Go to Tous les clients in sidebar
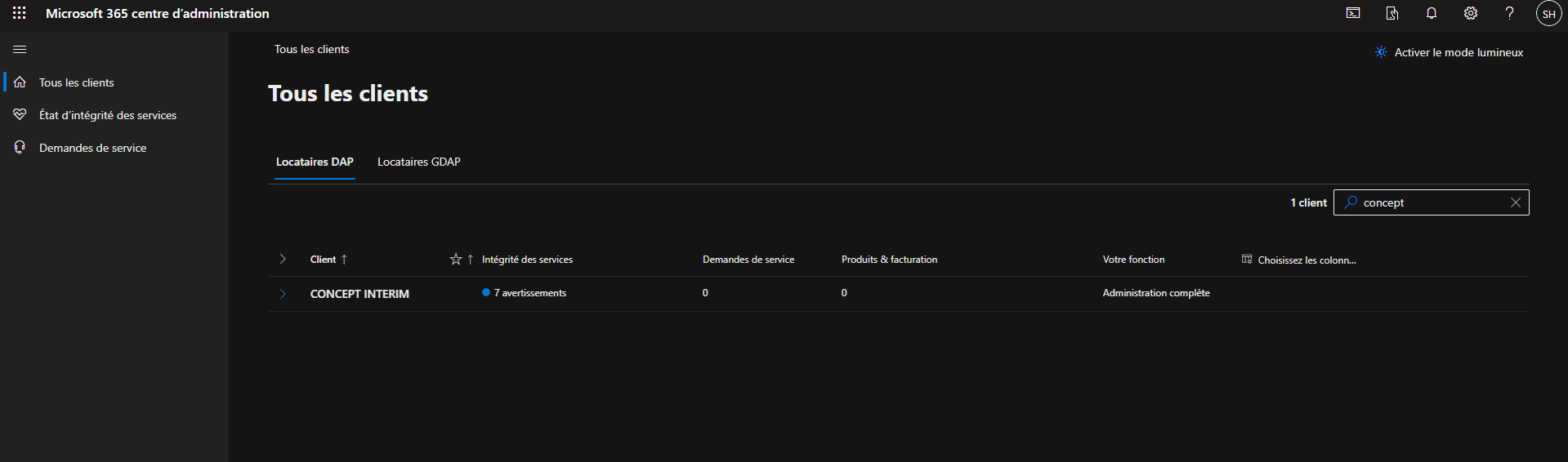 click(77, 82)
